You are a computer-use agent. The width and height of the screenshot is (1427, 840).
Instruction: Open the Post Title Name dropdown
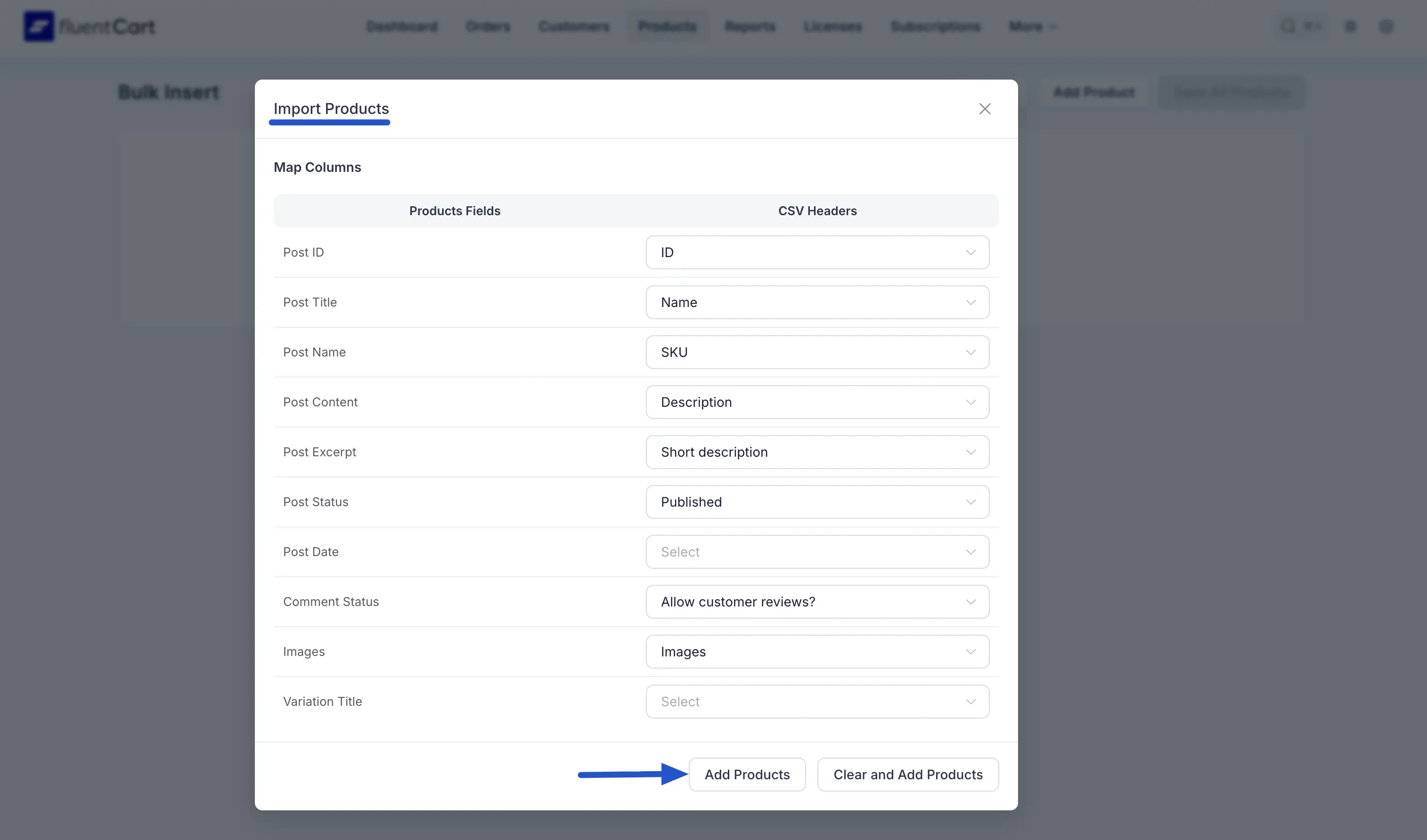tap(816, 302)
